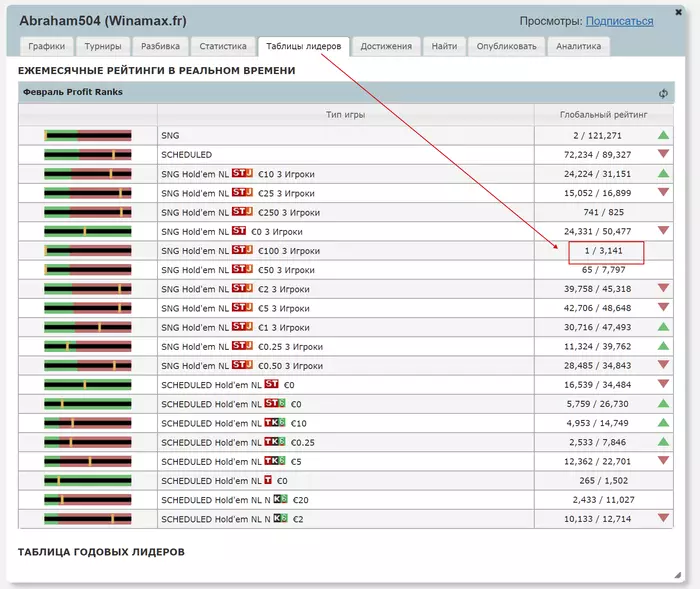Select the Аналитика tab
Viewport: 700px width, 589px height.
click(579, 46)
